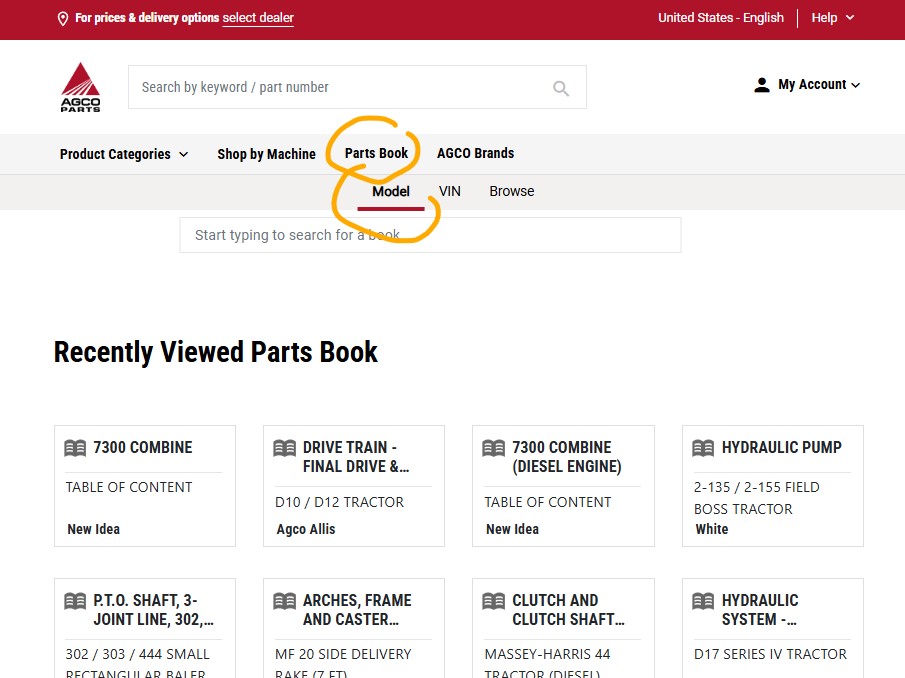Click the 'White' brand text

click(x=712, y=529)
